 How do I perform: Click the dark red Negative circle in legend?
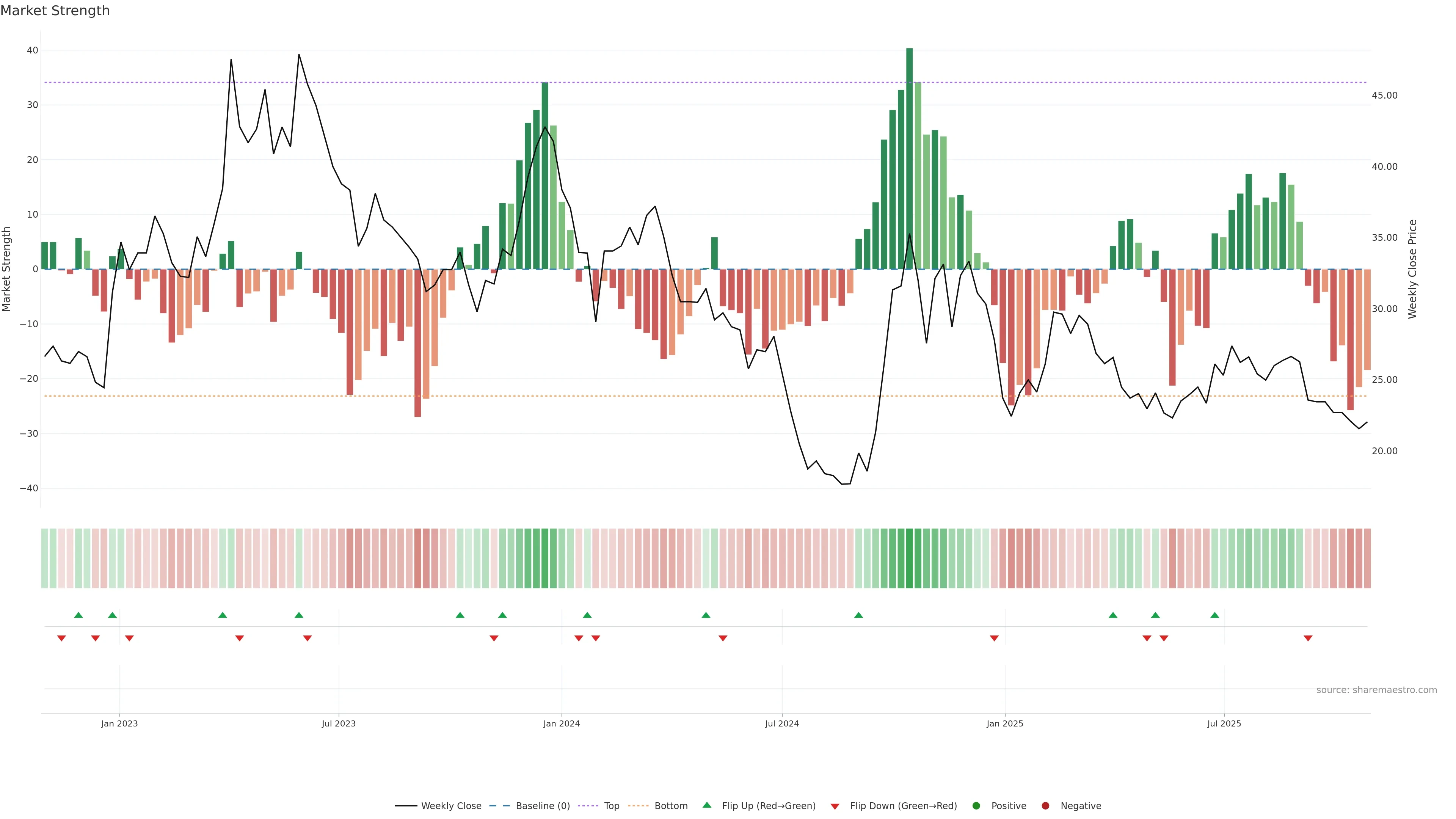point(1045,806)
